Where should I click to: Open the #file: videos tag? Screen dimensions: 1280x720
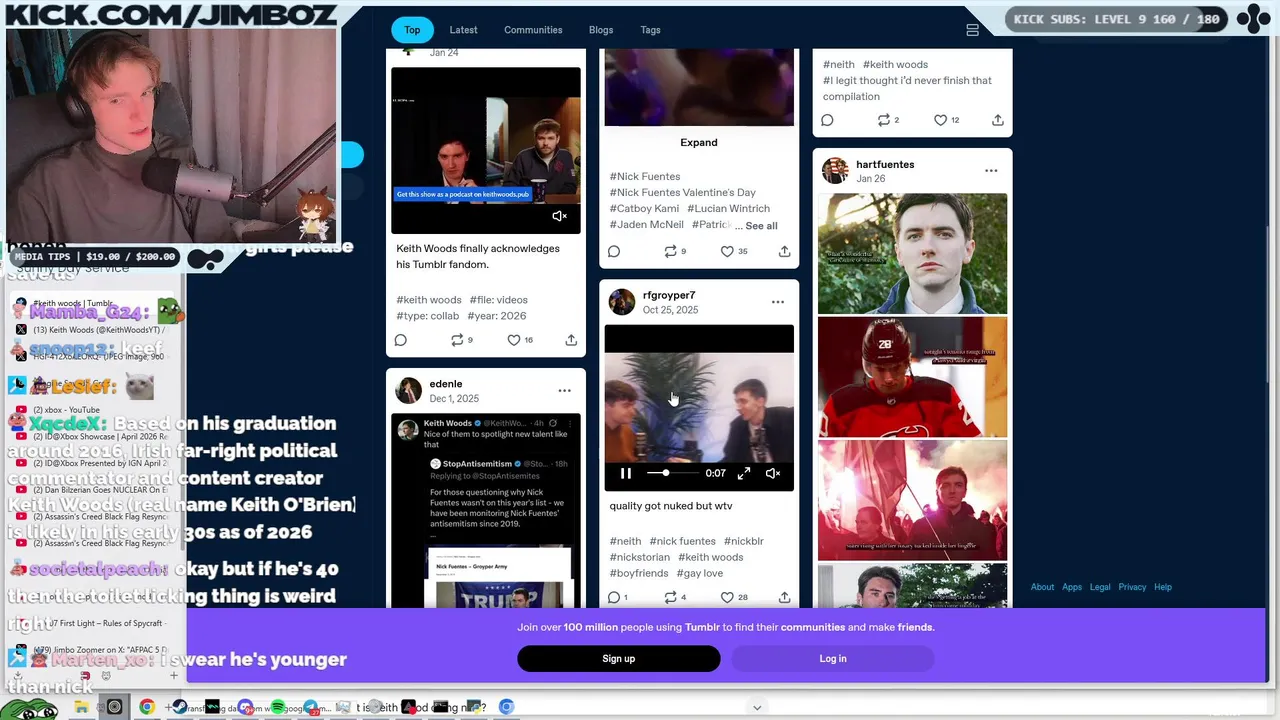click(499, 300)
